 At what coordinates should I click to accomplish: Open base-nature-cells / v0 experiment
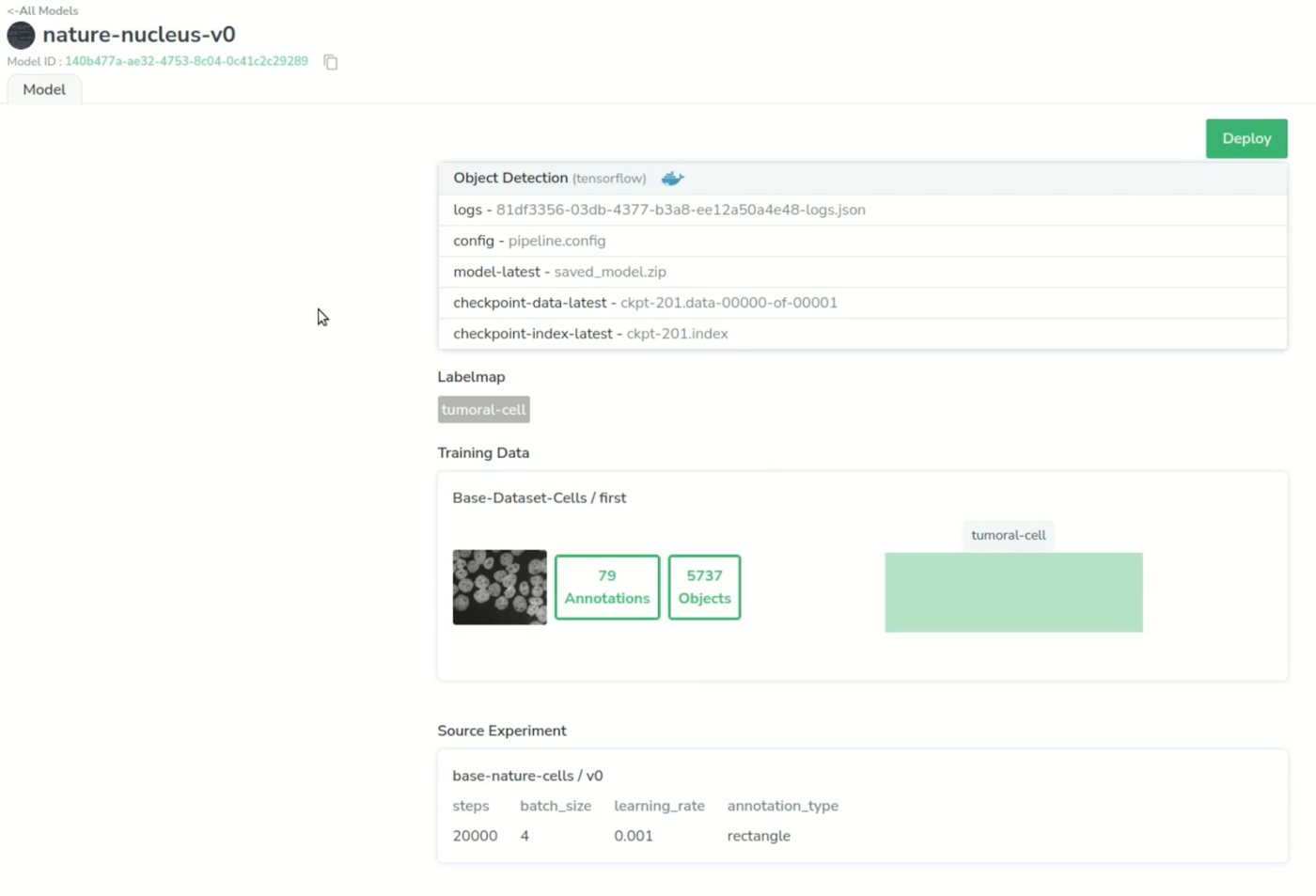(x=527, y=776)
